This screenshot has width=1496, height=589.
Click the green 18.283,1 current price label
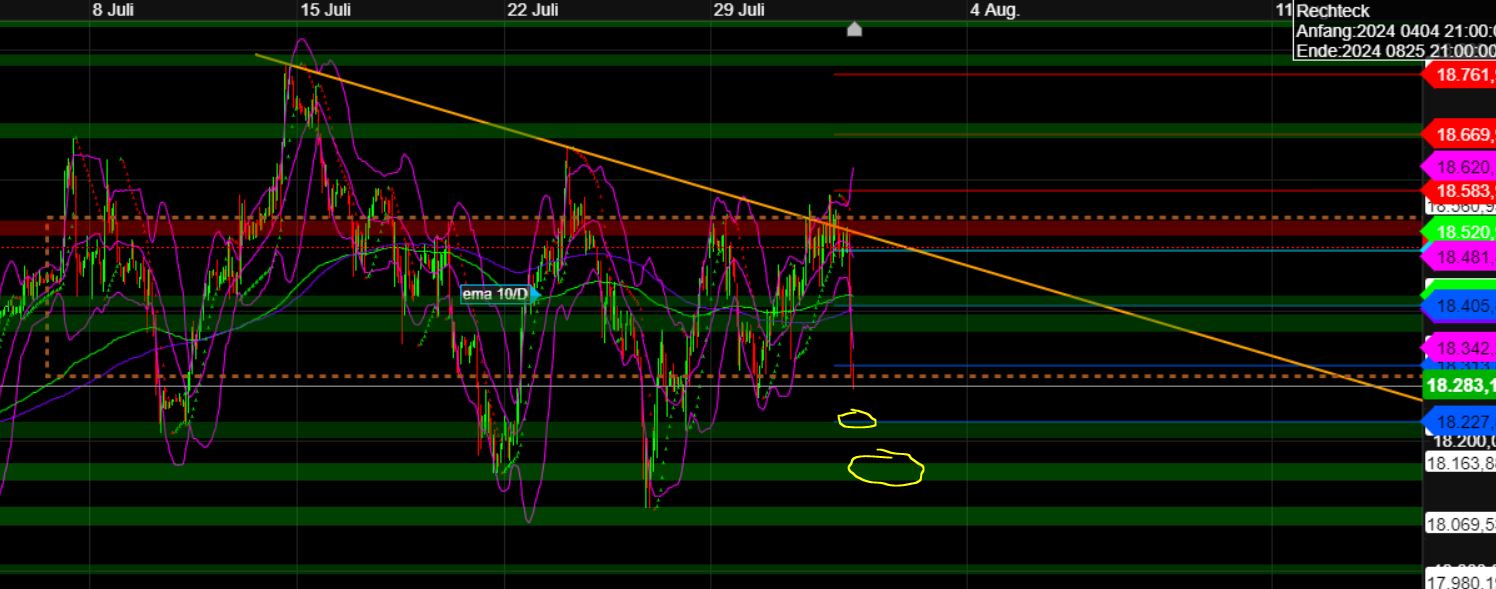click(1458, 385)
